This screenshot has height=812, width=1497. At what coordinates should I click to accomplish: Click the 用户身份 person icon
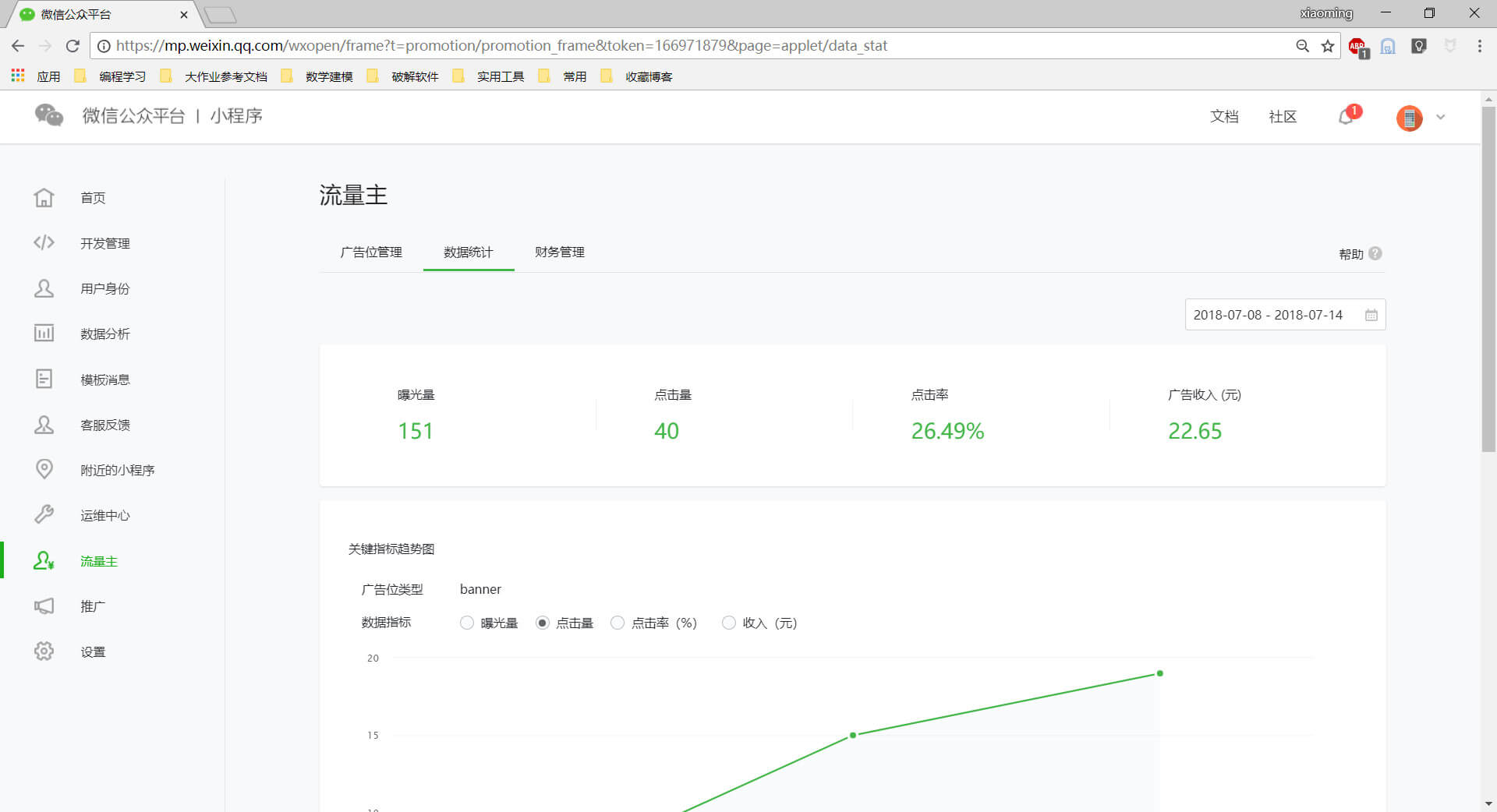tap(44, 288)
